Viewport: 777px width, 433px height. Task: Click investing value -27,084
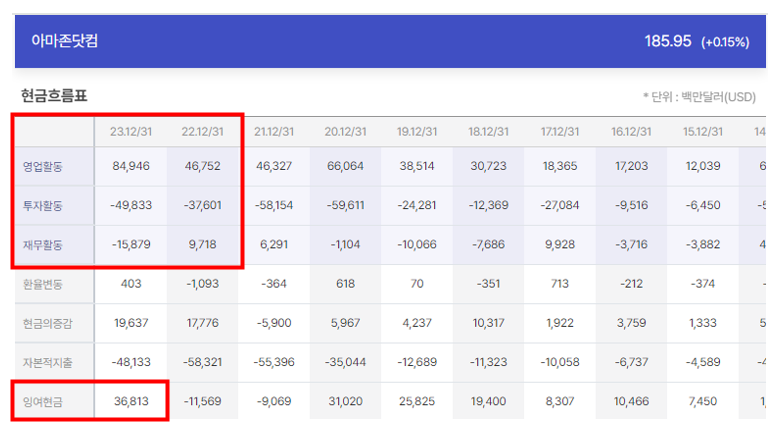(x=560, y=205)
